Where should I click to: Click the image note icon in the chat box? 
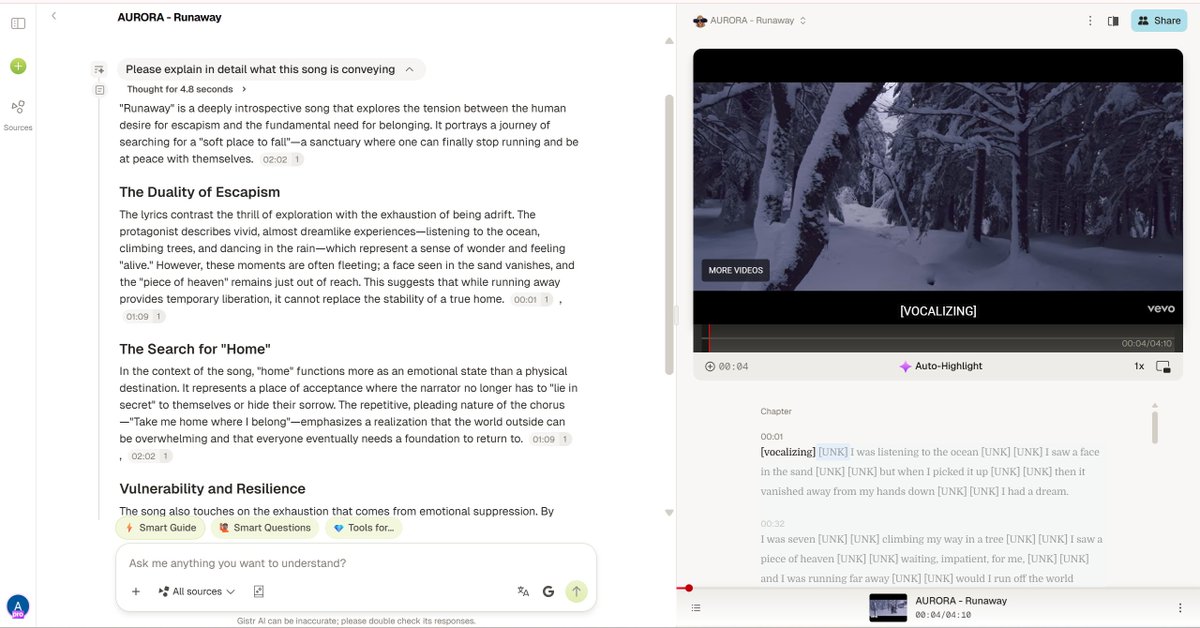259,592
